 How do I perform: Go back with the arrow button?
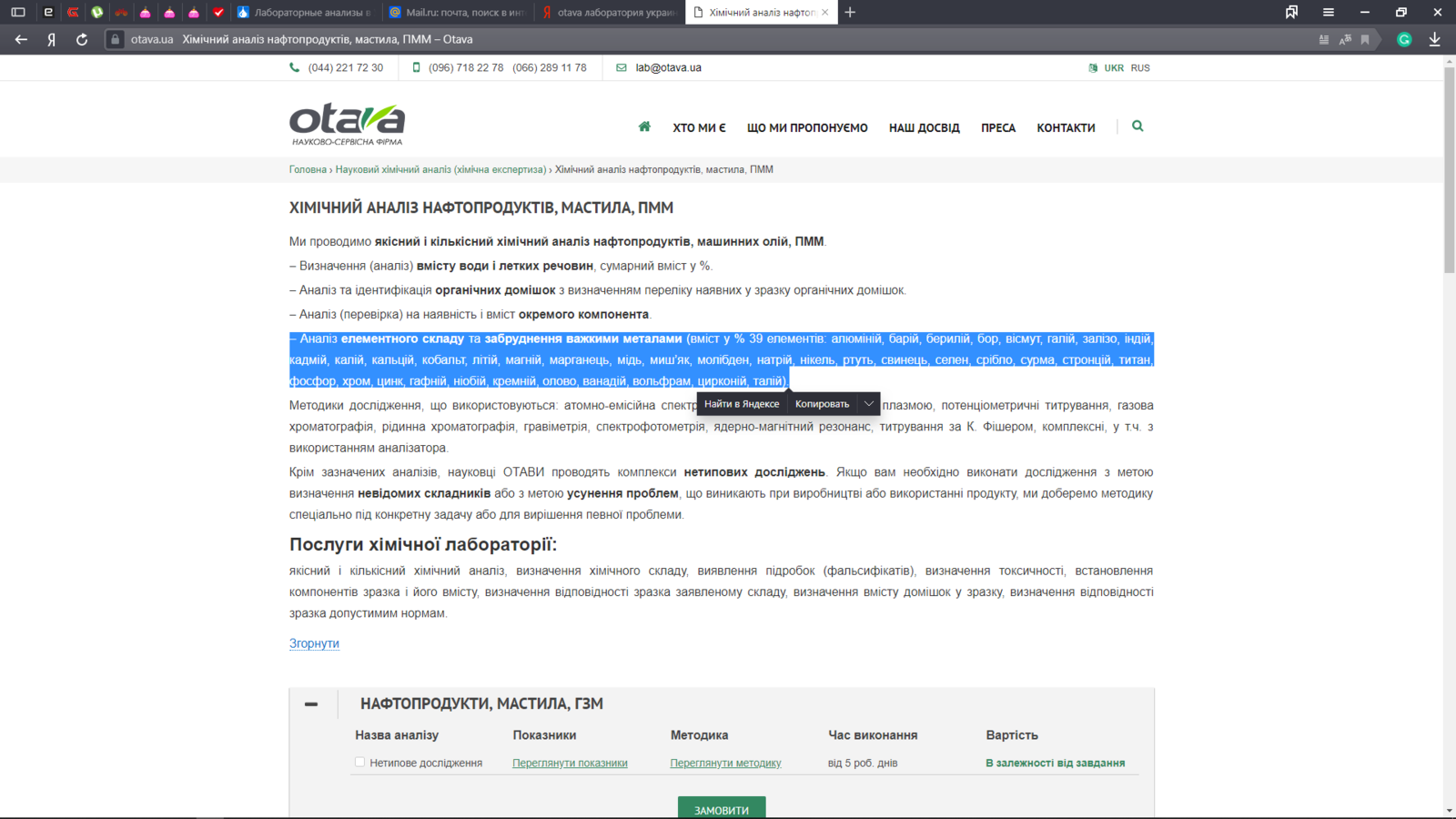click(22, 39)
